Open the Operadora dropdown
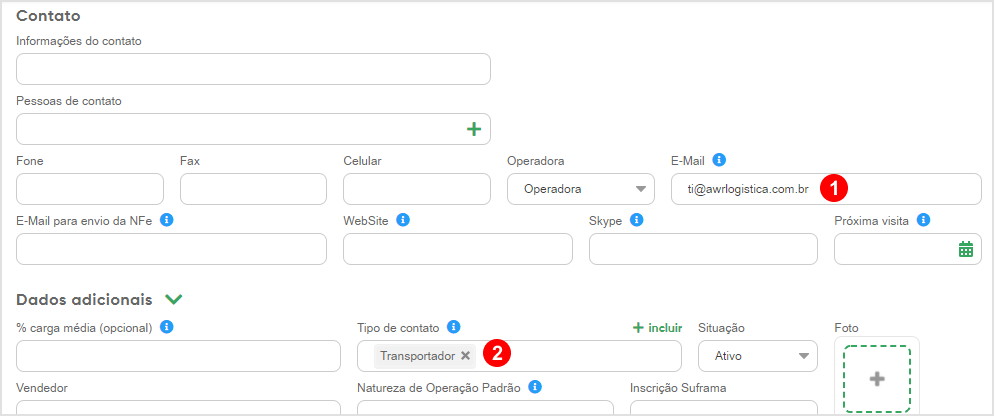This screenshot has width=994, height=416. click(581, 189)
